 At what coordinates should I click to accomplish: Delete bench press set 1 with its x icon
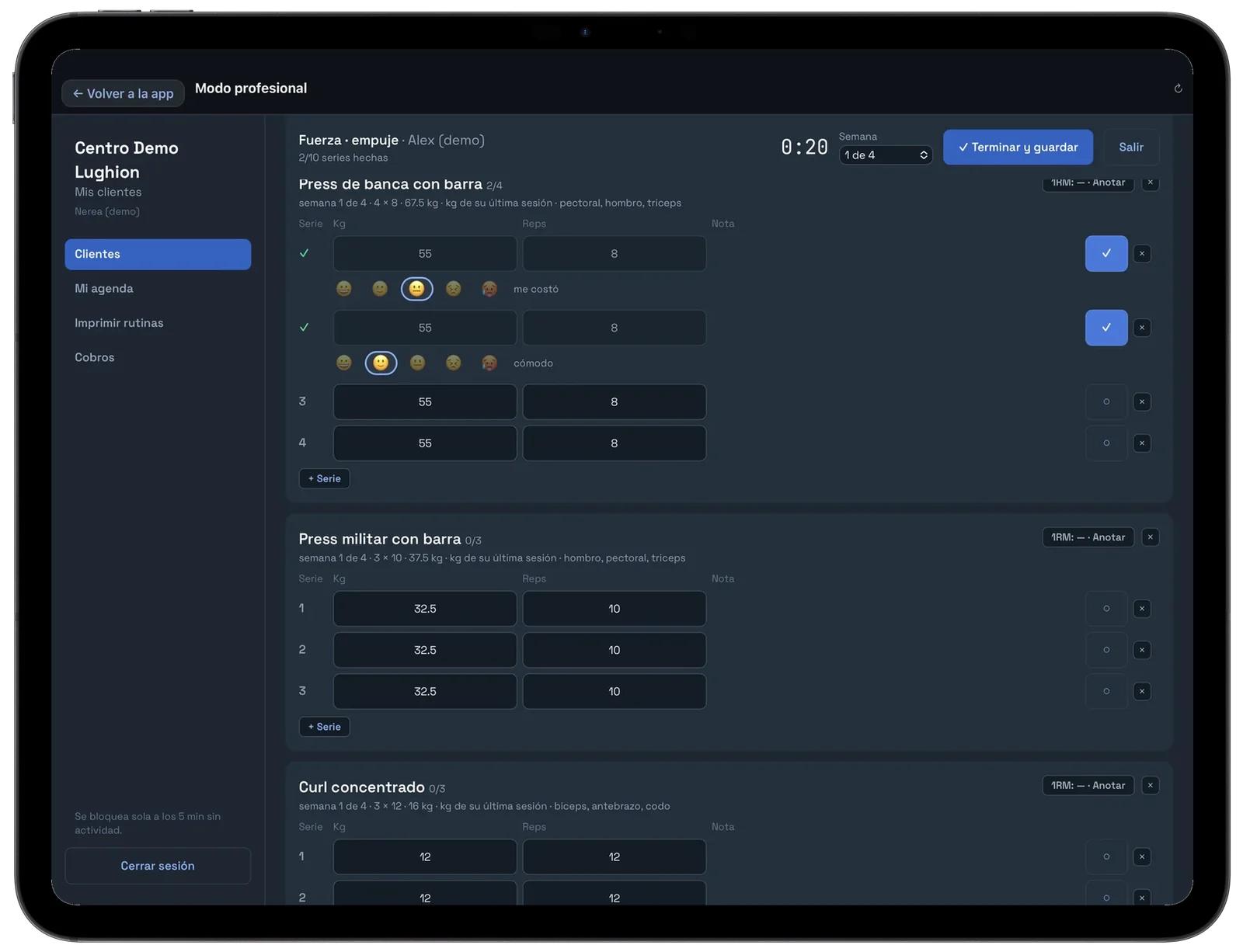(1142, 253)
